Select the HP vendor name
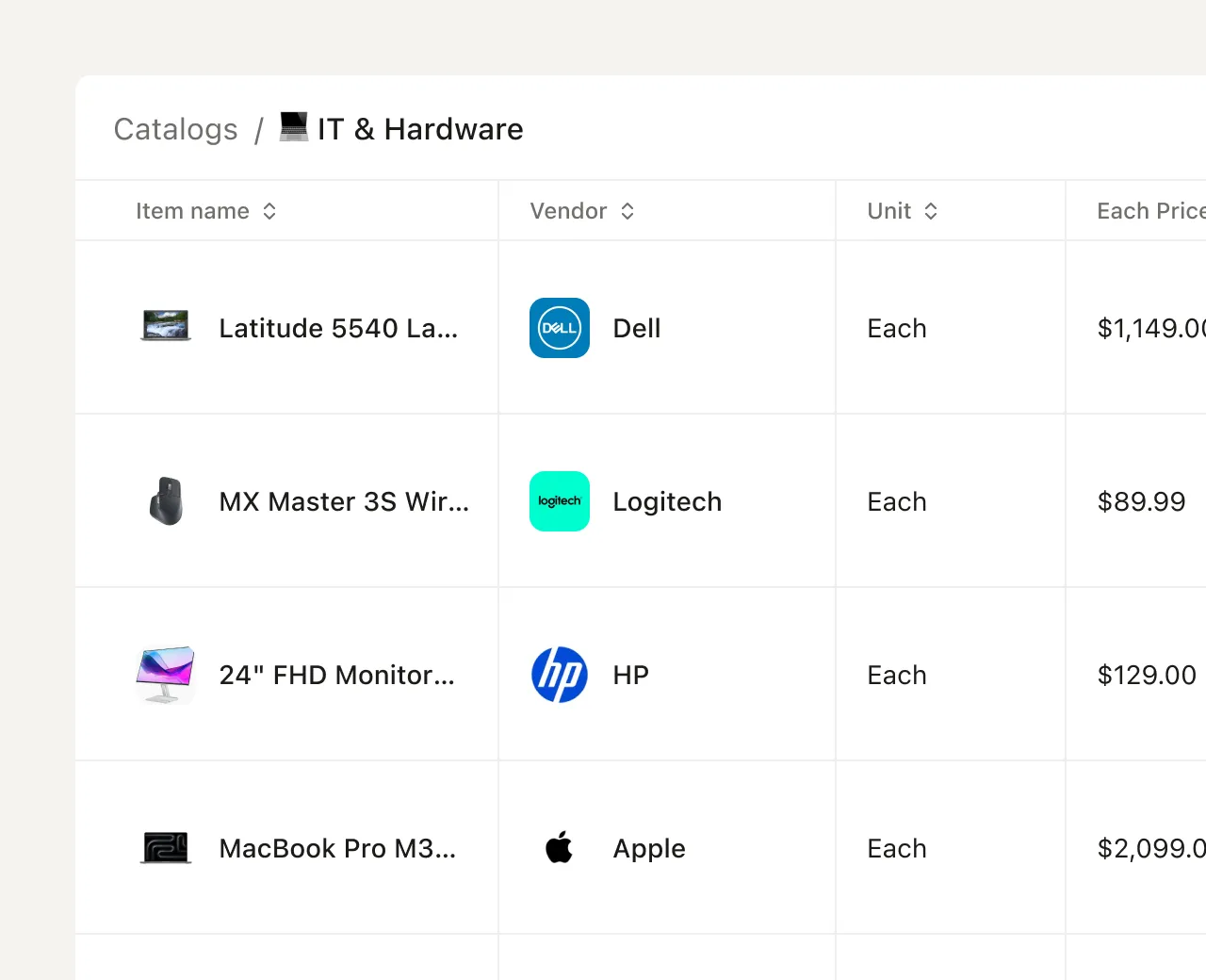Viewport: 1206px width, 980px height. click(x=630, y=675)
